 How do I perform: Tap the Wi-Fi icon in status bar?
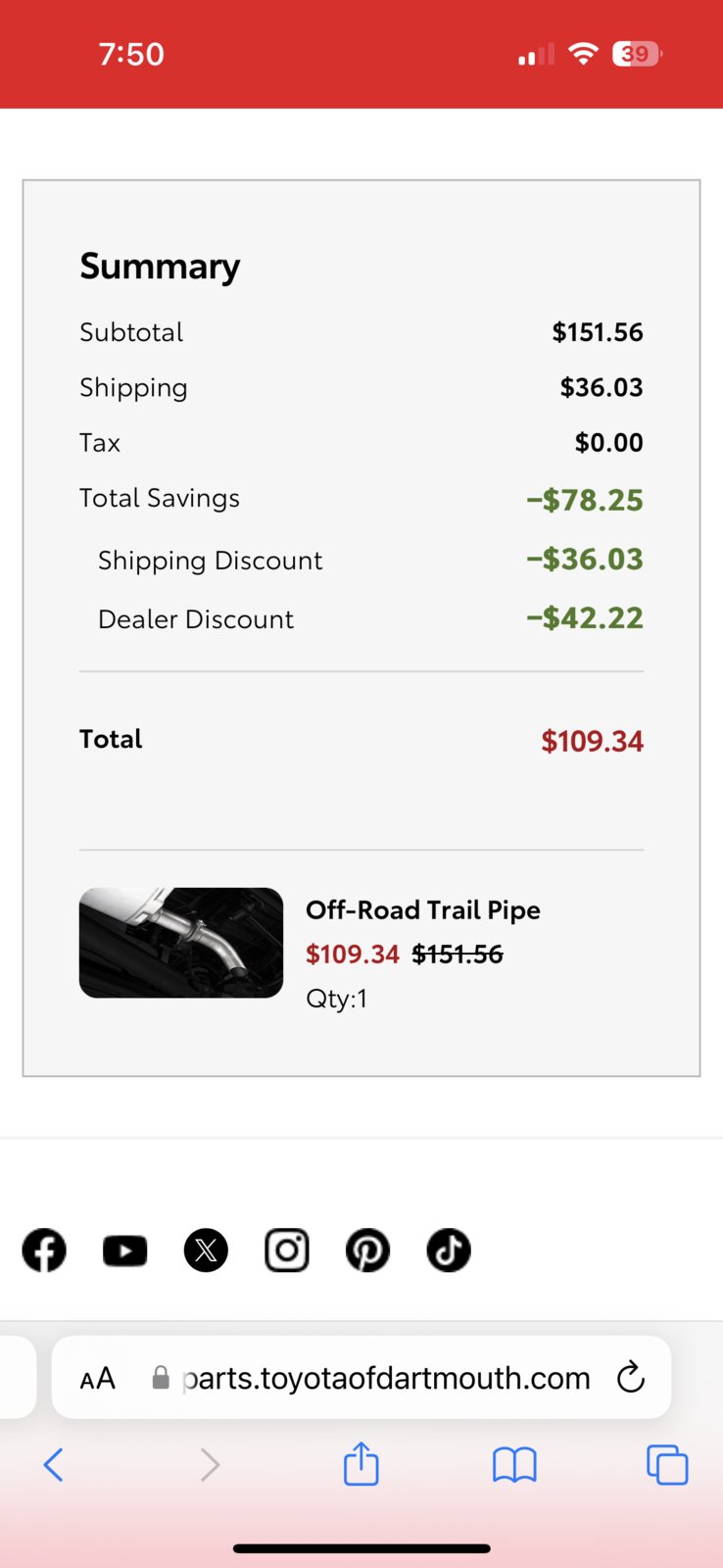(583, 54)
